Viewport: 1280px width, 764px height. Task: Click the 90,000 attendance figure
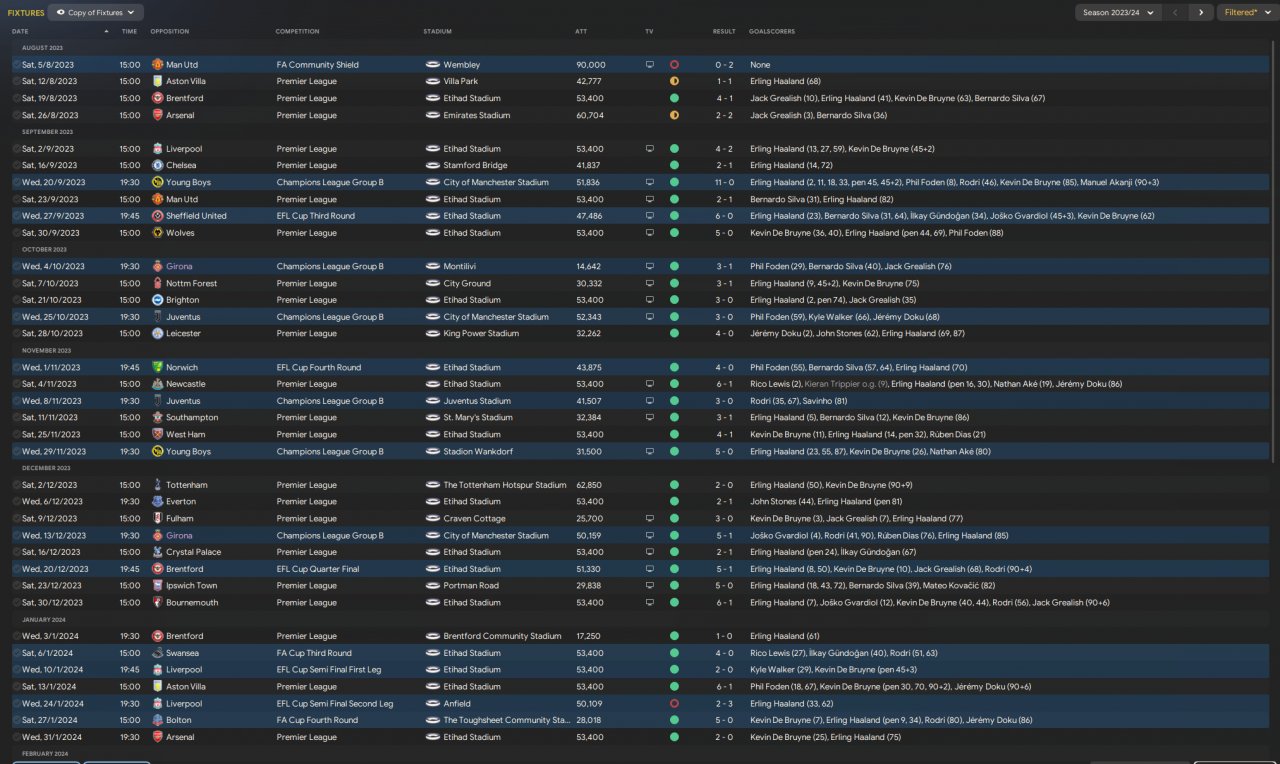[x=590, y=65]
